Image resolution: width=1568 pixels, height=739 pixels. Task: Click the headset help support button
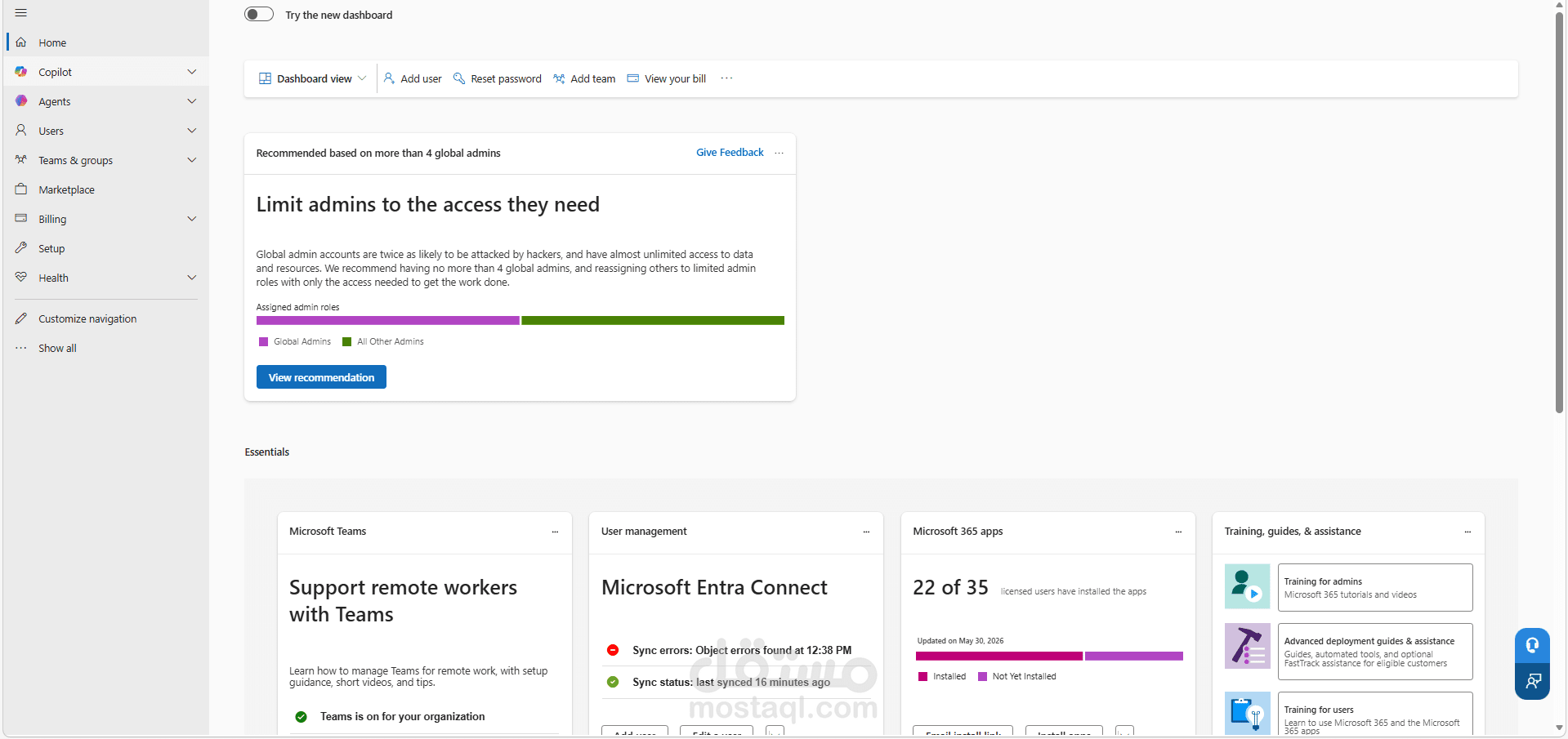[x=1532, y=645]
